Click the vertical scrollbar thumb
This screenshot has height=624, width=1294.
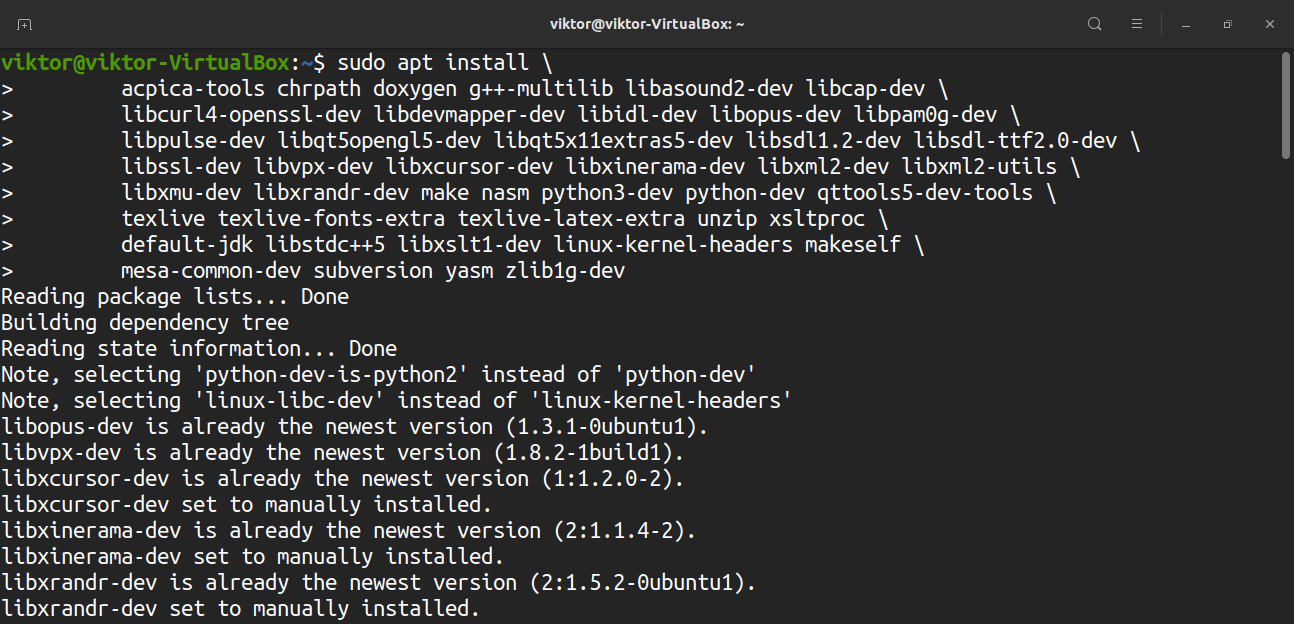click(1286, 105)
